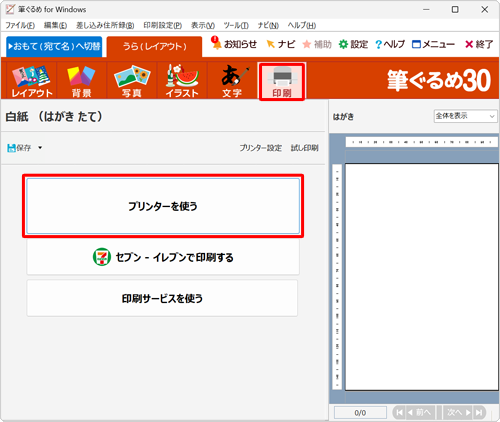Click 終了 to exit the app

[479, 44]
